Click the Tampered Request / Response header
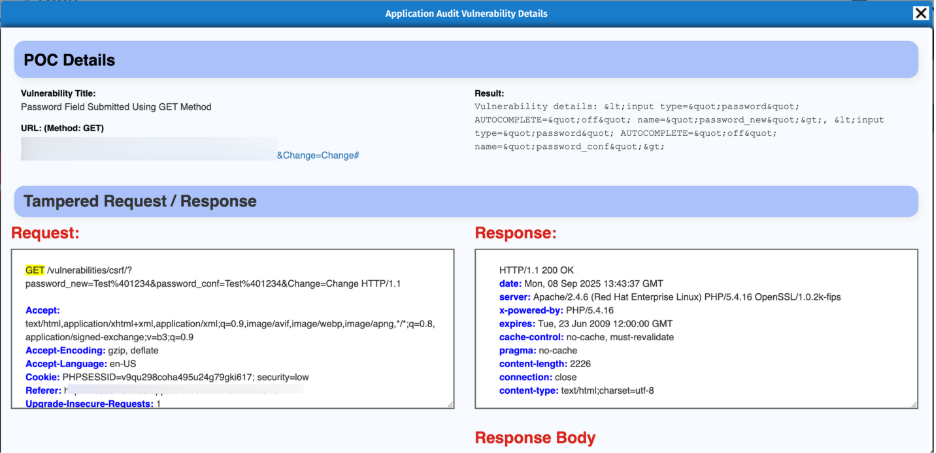The height and width of the screenshot is (453, 936). point(466,201)
